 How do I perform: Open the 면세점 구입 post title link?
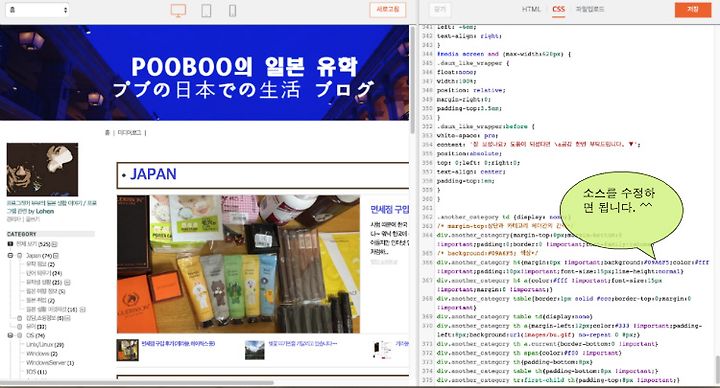(x=389, y=210)
